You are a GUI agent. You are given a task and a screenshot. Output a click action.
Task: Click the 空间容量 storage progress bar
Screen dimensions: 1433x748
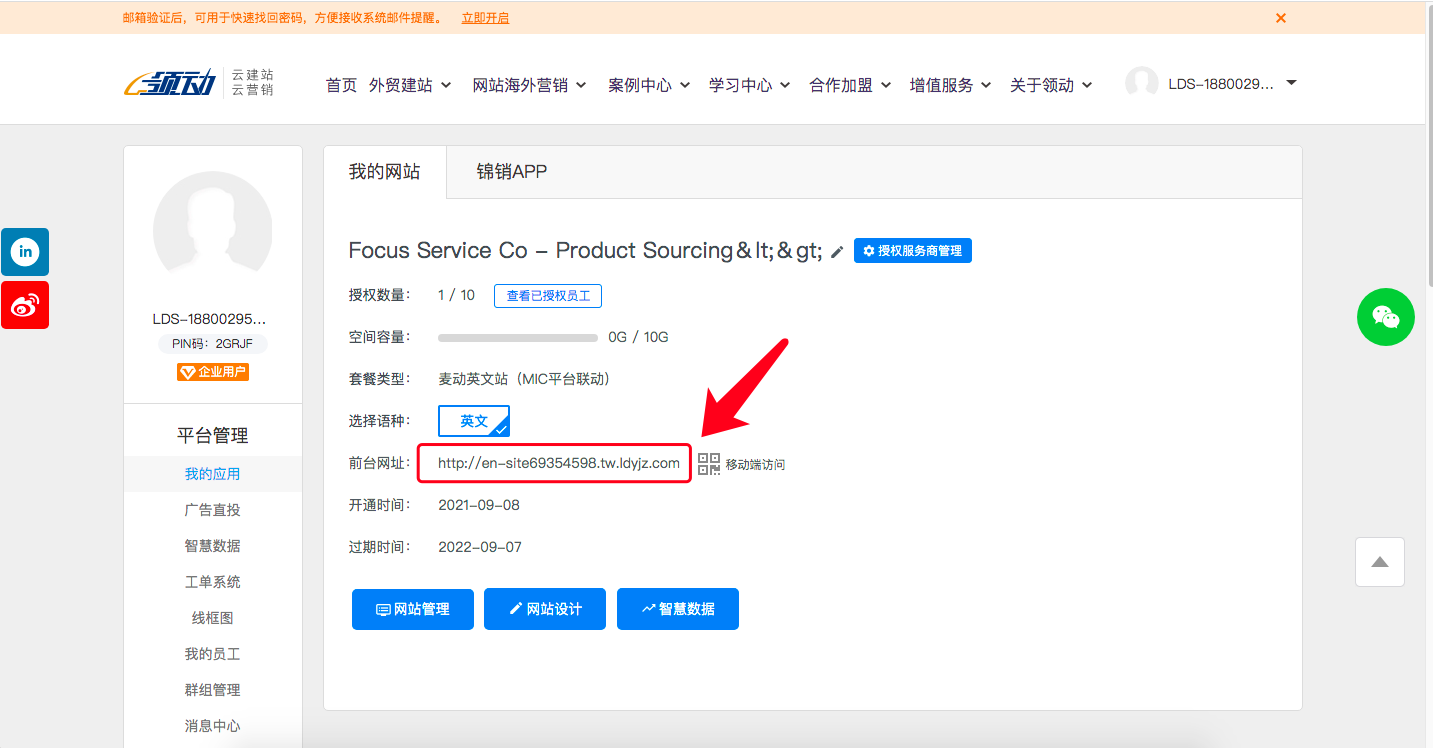click(x=518, y=338)
